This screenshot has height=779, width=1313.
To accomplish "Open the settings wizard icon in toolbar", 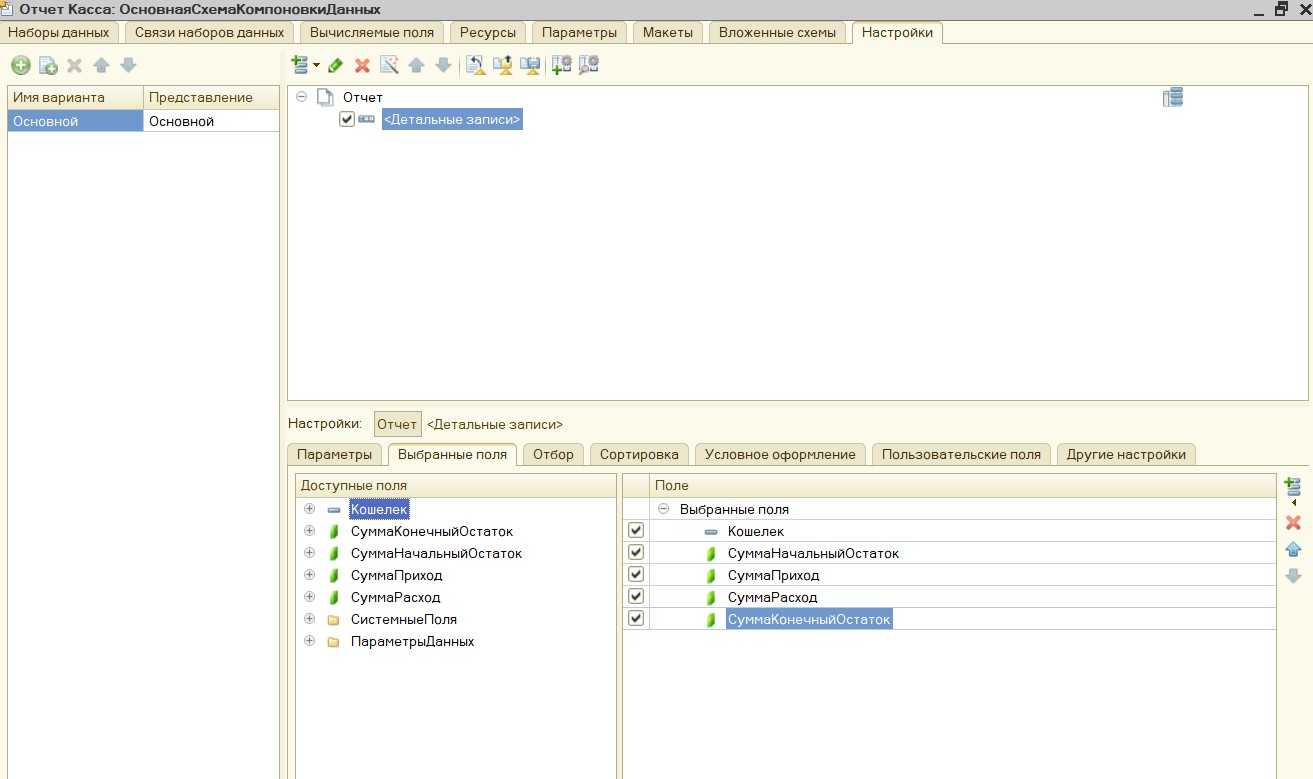I will [x=389, y=66].
